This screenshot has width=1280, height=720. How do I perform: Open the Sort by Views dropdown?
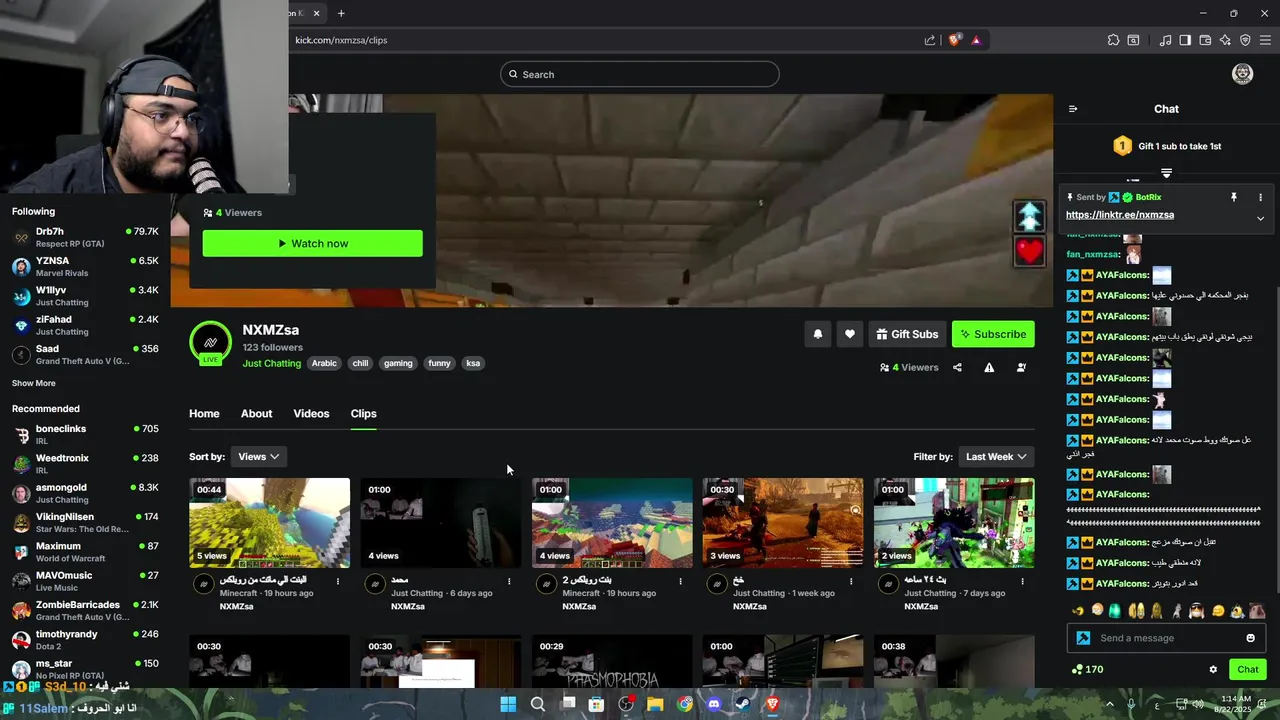pos(258,456)
